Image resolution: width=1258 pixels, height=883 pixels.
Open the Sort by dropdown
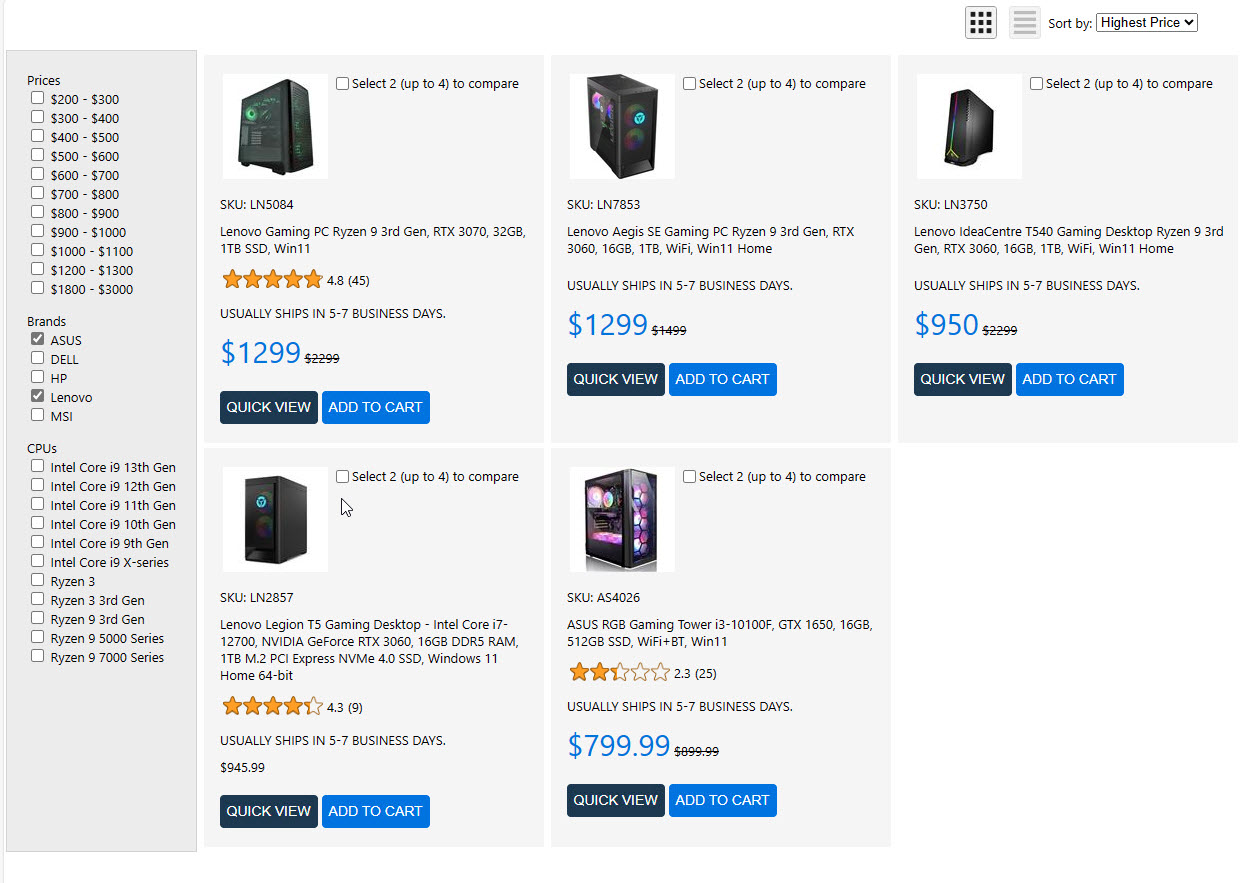[x=1146, y=22]
